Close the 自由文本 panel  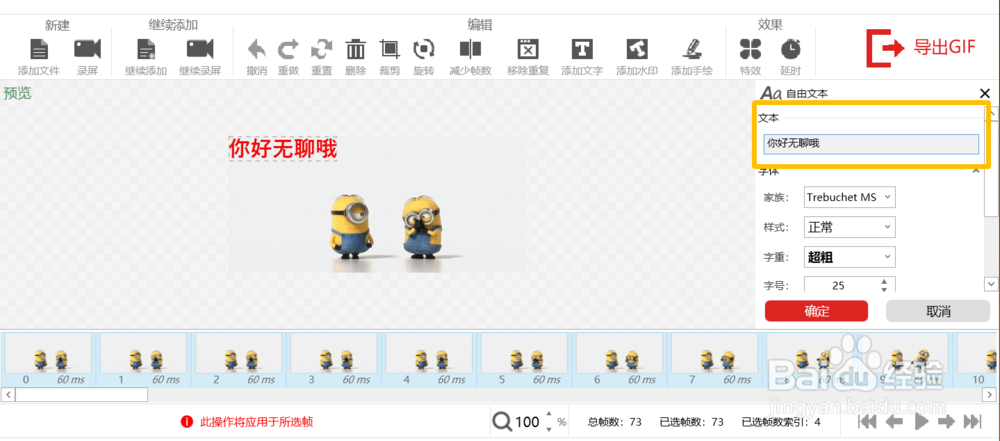(985, 94)
